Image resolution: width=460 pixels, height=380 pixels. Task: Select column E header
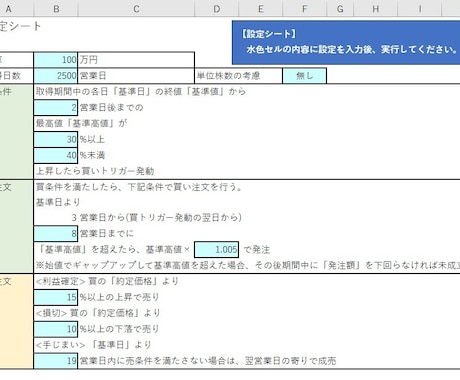pos(261,9)
